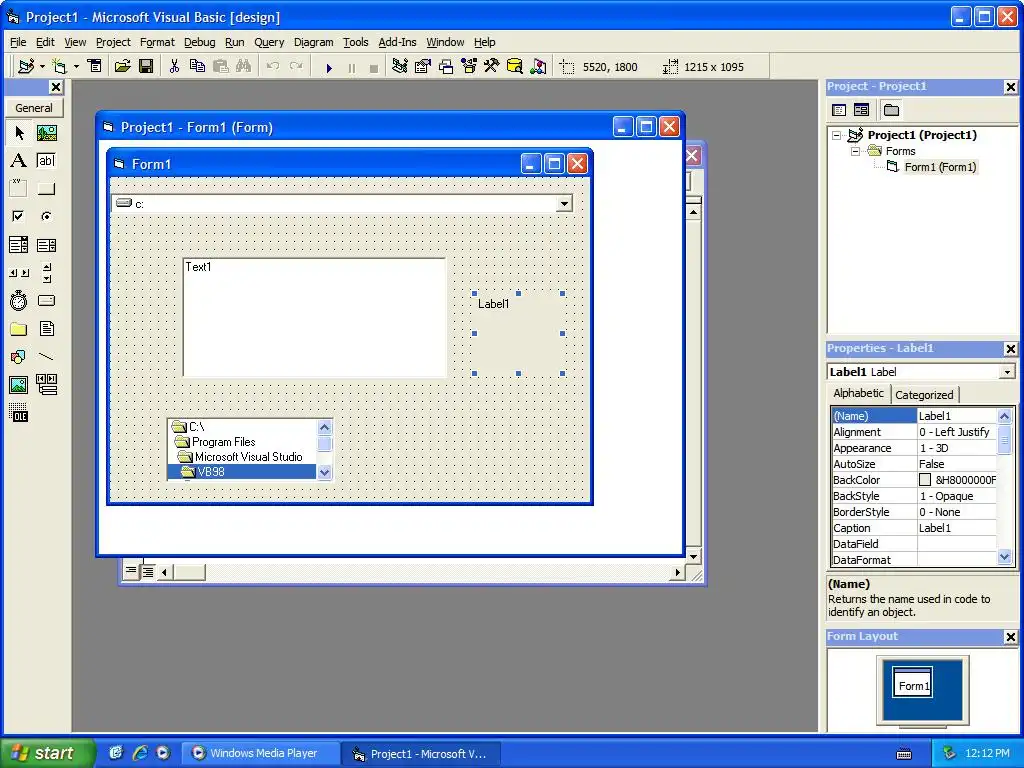
Task: Open the object dropdown in Properties
Action: [x=1007, y=372]
